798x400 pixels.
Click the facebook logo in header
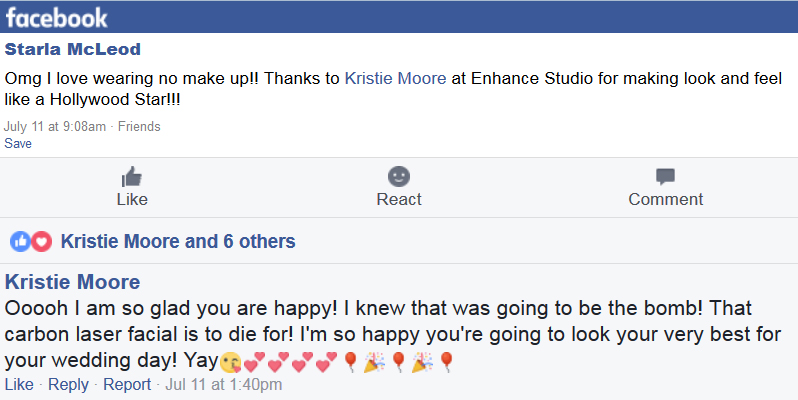[x=56, y=18]
